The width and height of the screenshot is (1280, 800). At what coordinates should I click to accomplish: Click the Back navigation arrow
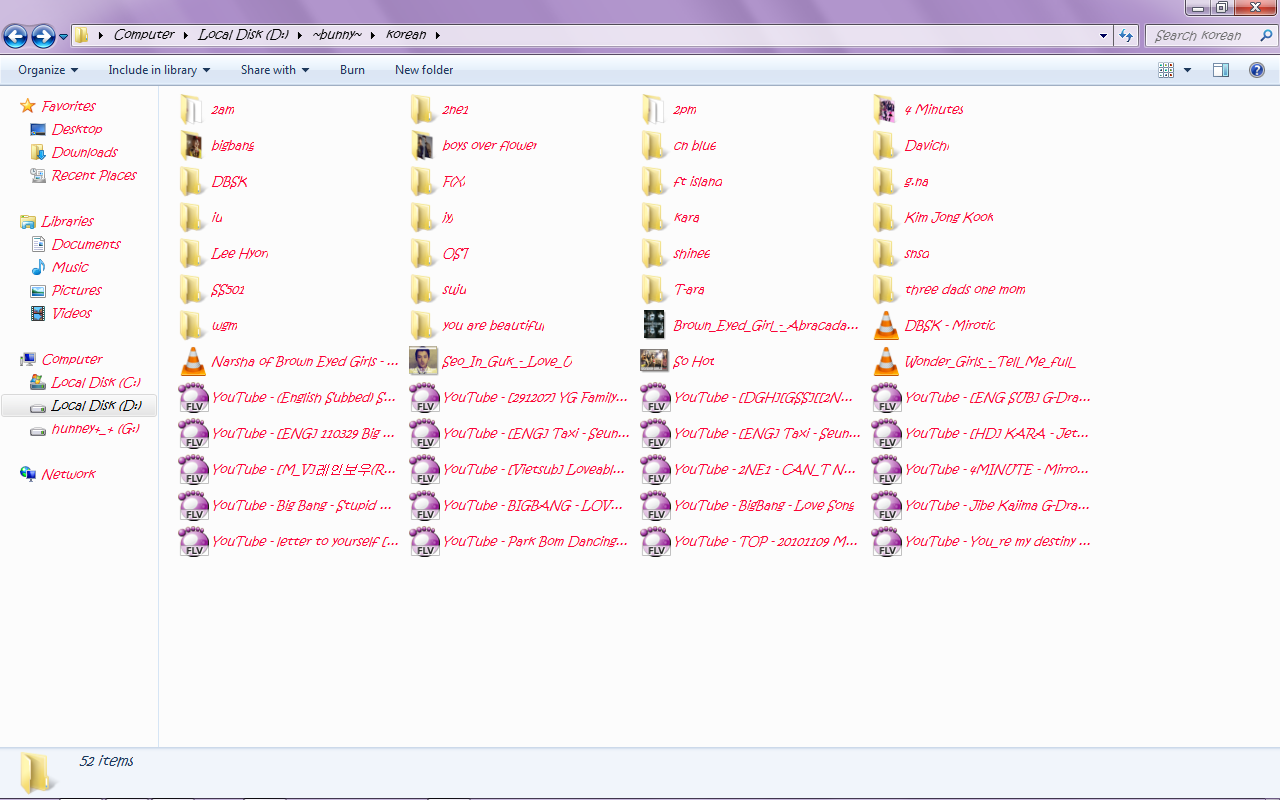click(15, 37)
